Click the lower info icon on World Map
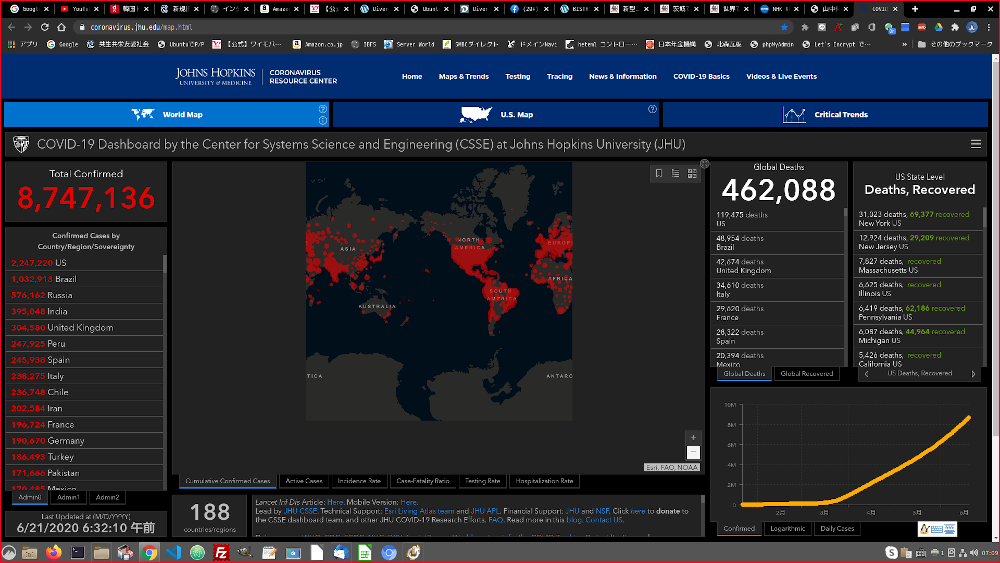The image size is (1000, 563). pos(323,120)
